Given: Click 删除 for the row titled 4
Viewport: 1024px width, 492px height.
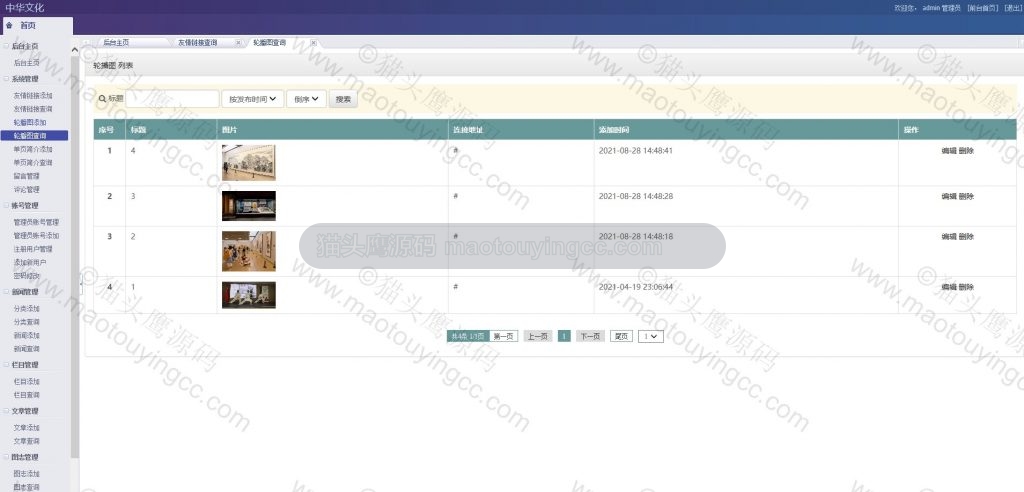Looking at the screenshot, I should pyautogui.click(x=966, y=151).
